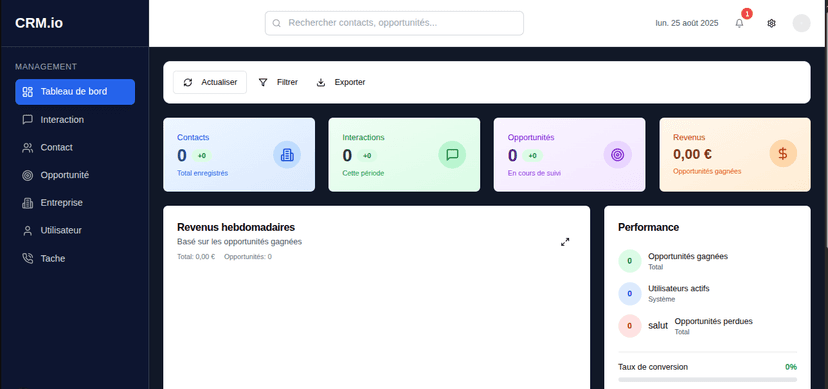This screenshot has height=389, width=828.
Task: Click the Taux de conversion progress bar
Action: (x=708, y=379)
